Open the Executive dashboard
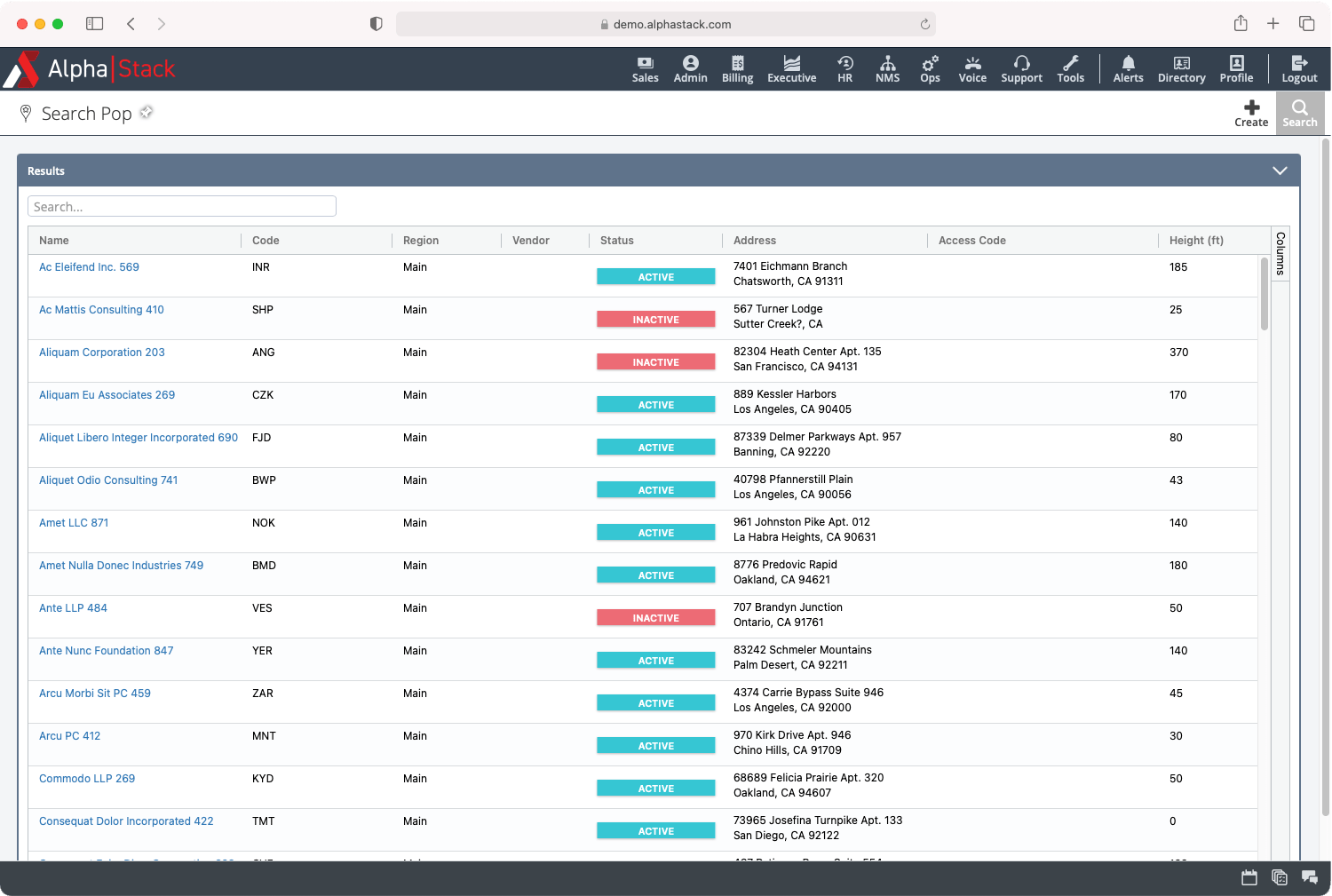This screenshot has width=1332, height=896. click(791, 69)
